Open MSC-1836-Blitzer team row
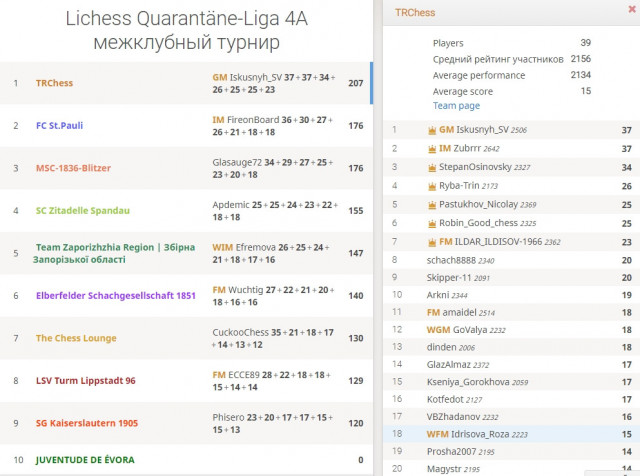Viewport: 640px width, 476px height. pos(186,168)
